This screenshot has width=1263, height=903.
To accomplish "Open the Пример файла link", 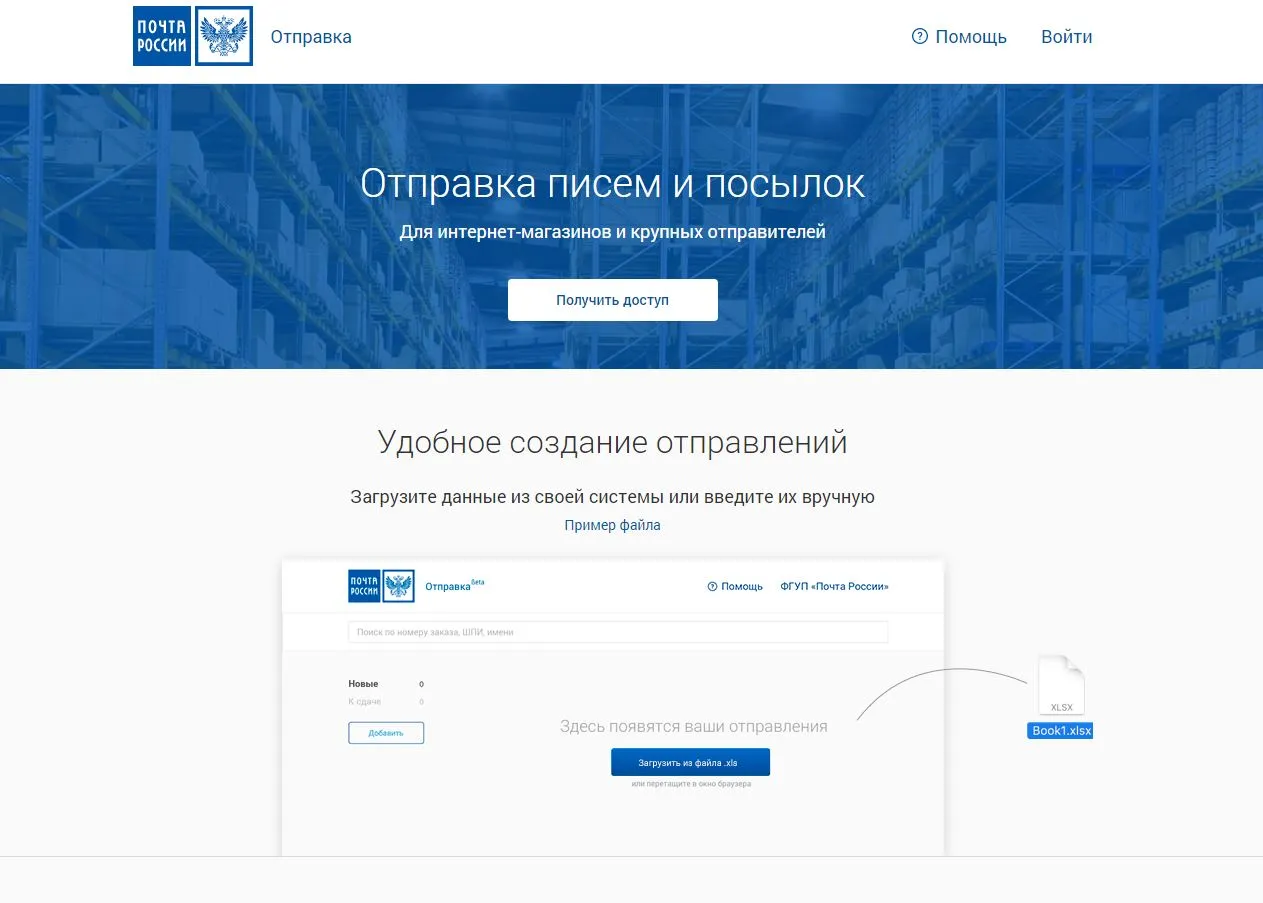I will 612,525.
